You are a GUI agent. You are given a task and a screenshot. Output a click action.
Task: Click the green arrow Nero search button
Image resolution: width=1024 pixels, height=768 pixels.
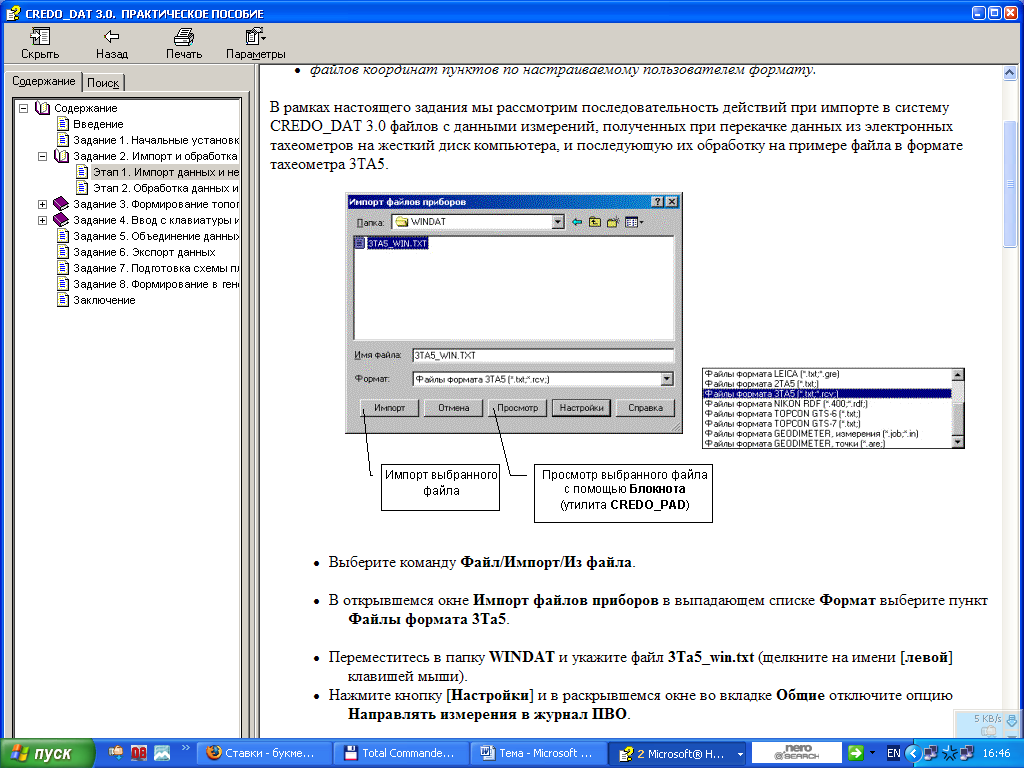click(x=856, y=752)
